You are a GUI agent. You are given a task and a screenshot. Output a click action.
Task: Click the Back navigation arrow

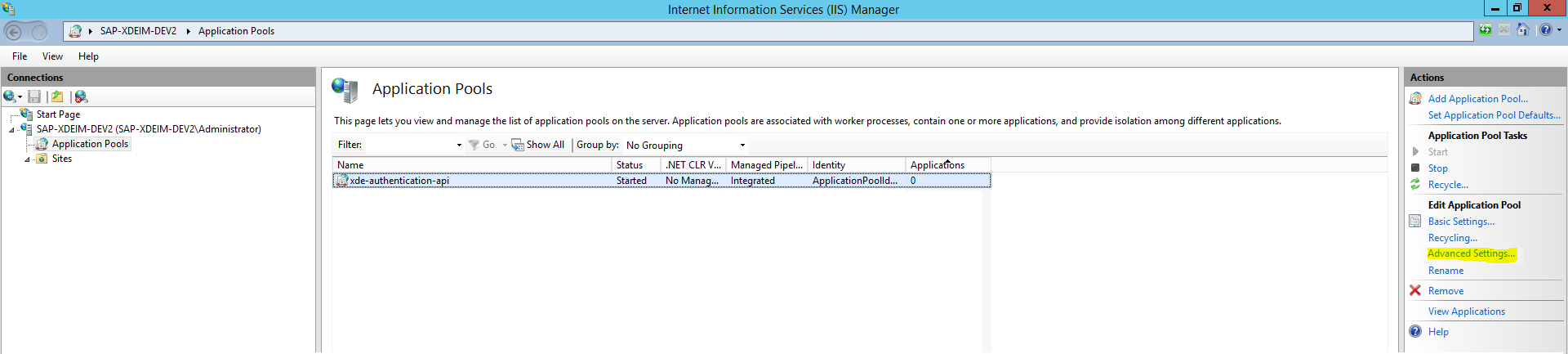tap(13, 31)
